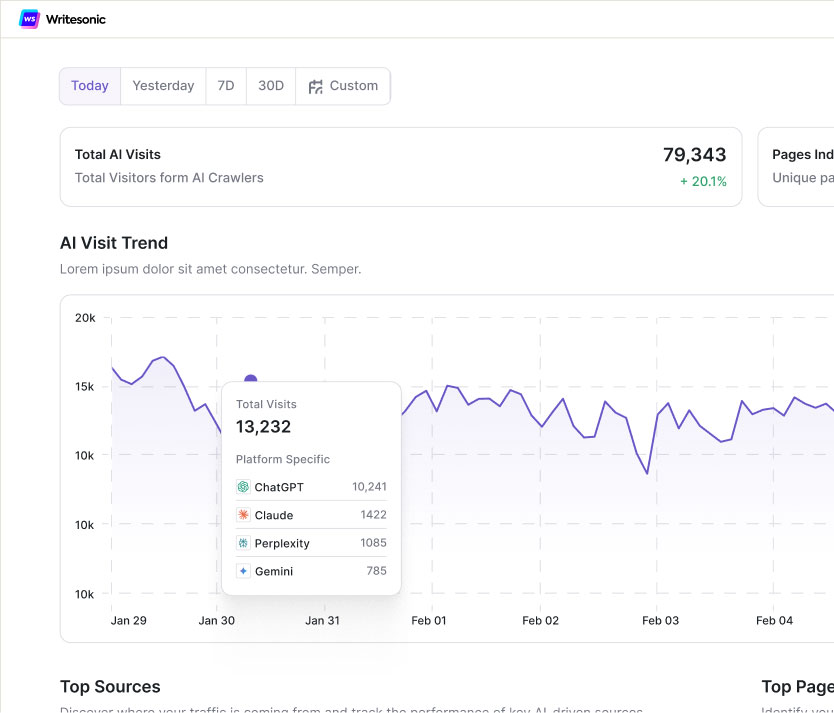The height and width of the screenshot is (713, 834).
Task: Click the ChatGPT icon in tooltip
Action: tap(243, 486)
